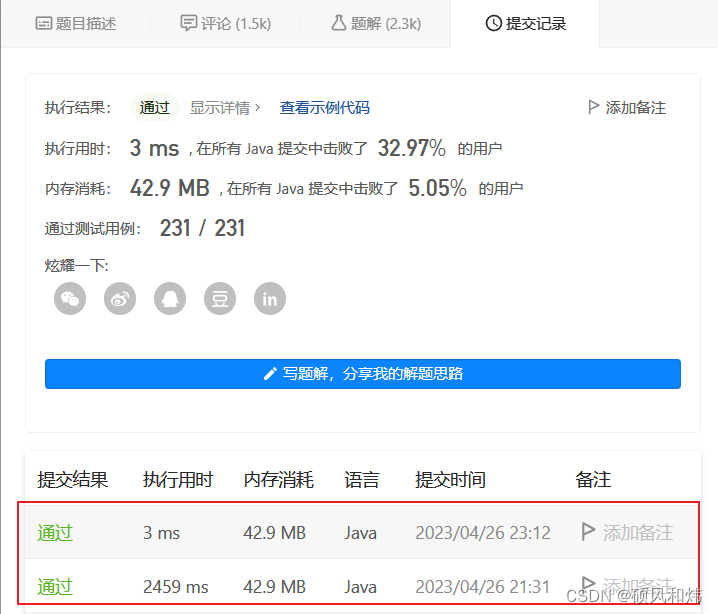The image size is (718, 614).
Task: Click pencil icon on 写题解 button
Action: point(270,374)
